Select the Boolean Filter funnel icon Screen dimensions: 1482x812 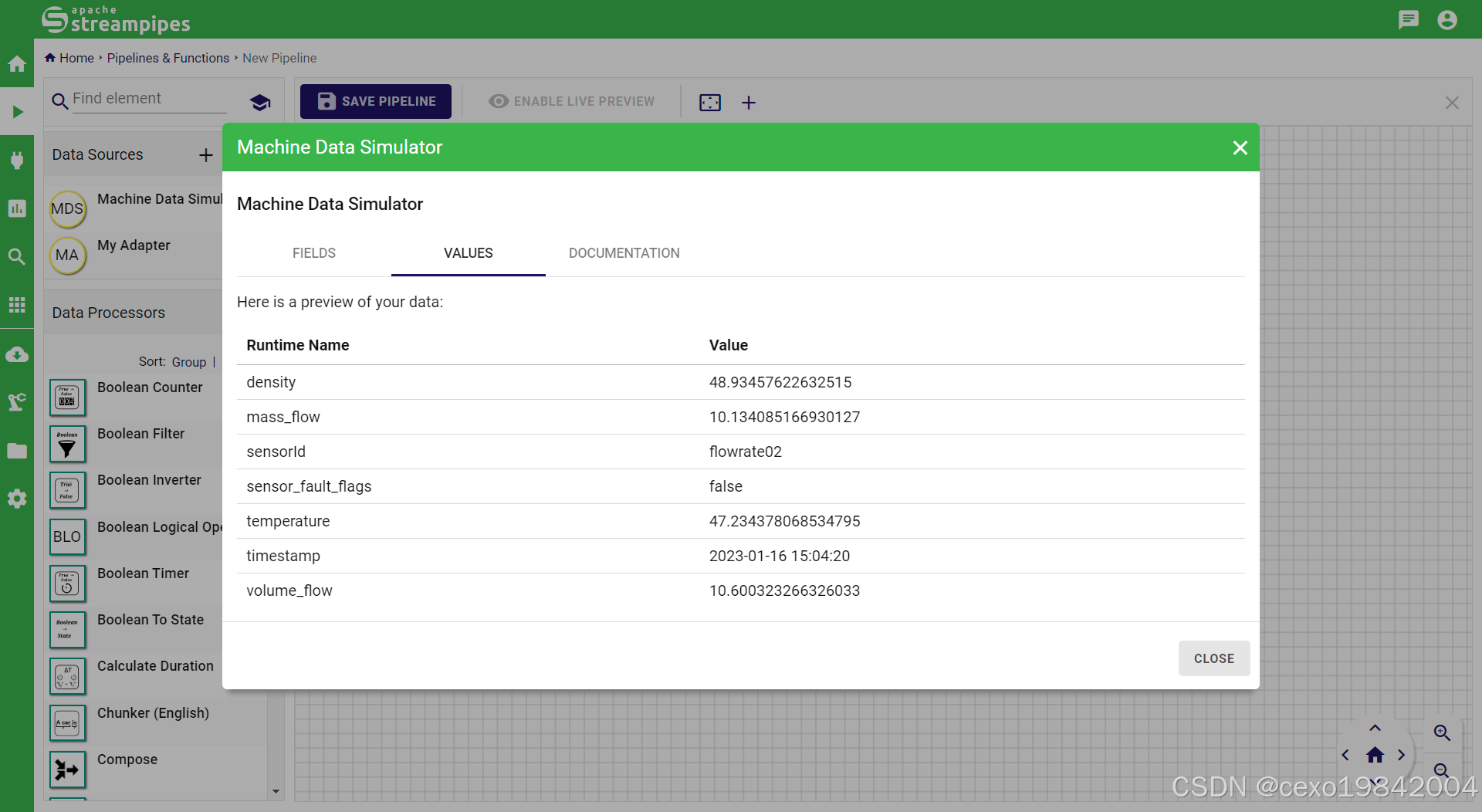click(x=68, y=444)
